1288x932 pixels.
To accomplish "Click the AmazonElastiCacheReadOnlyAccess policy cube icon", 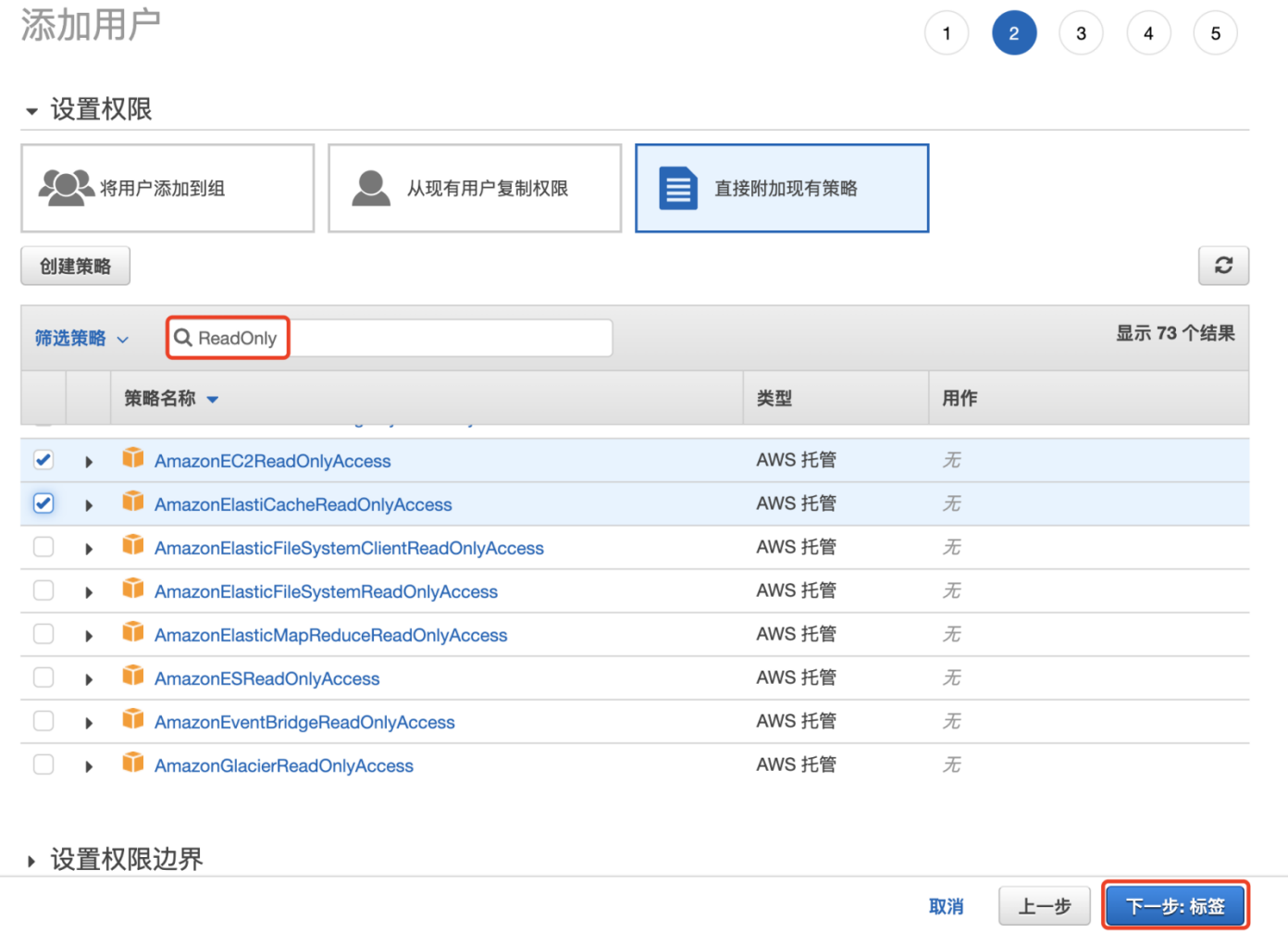I will pos(133,502).
